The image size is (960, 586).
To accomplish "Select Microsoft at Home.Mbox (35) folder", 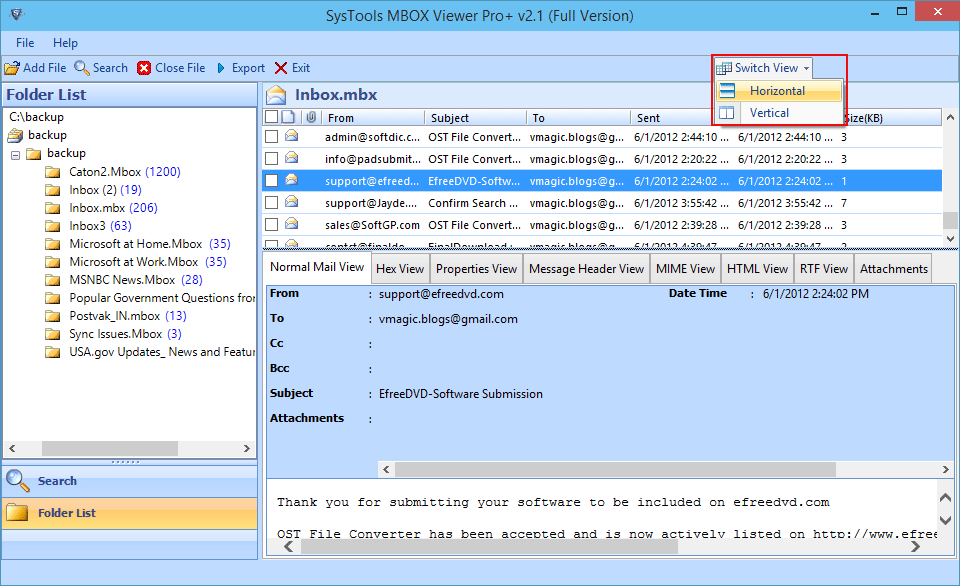I will (150, 244).
